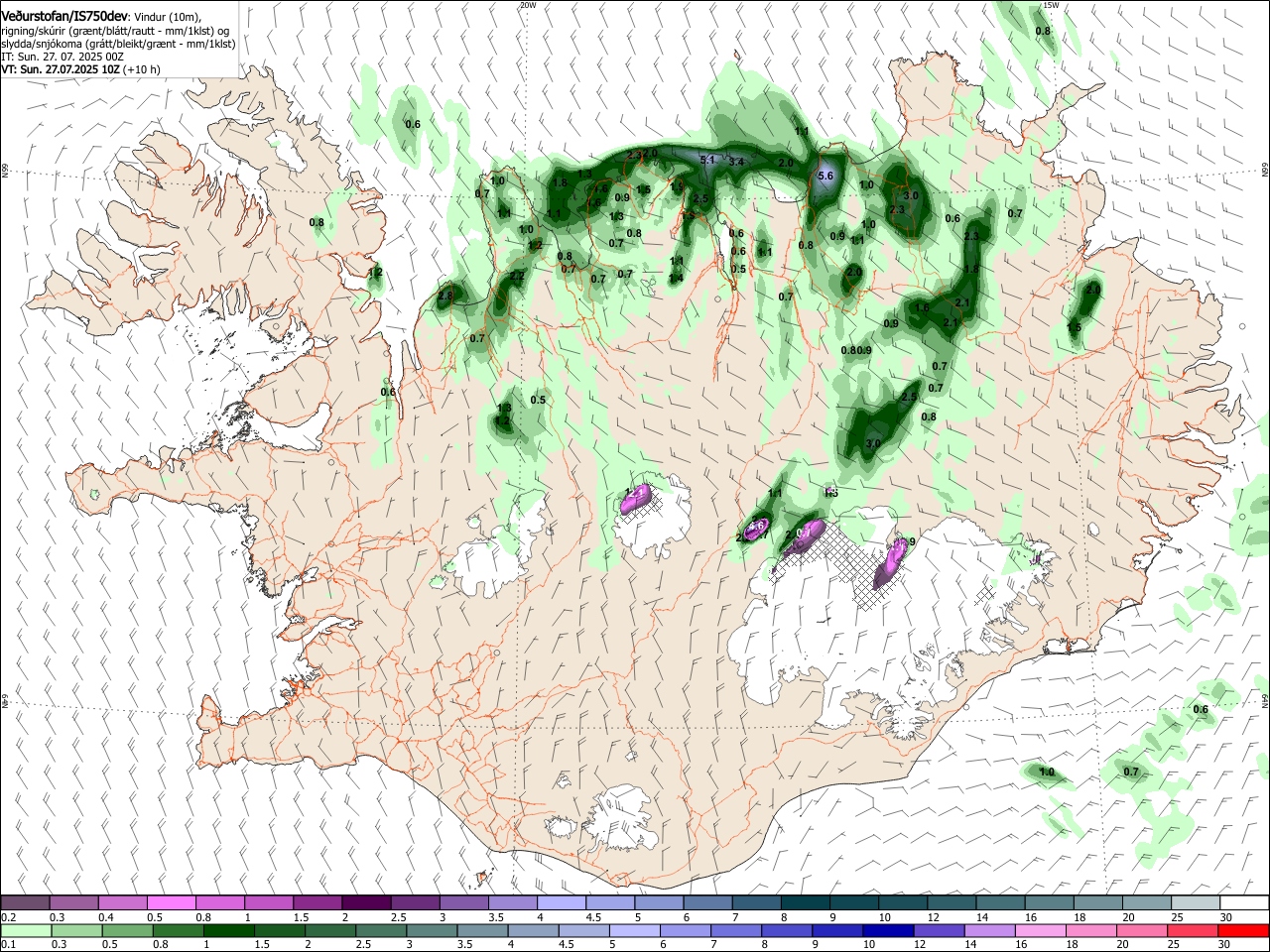The image size is (1270, 952).
Task: Click the 2.8 value on the west coast
Action: point(444,296)
